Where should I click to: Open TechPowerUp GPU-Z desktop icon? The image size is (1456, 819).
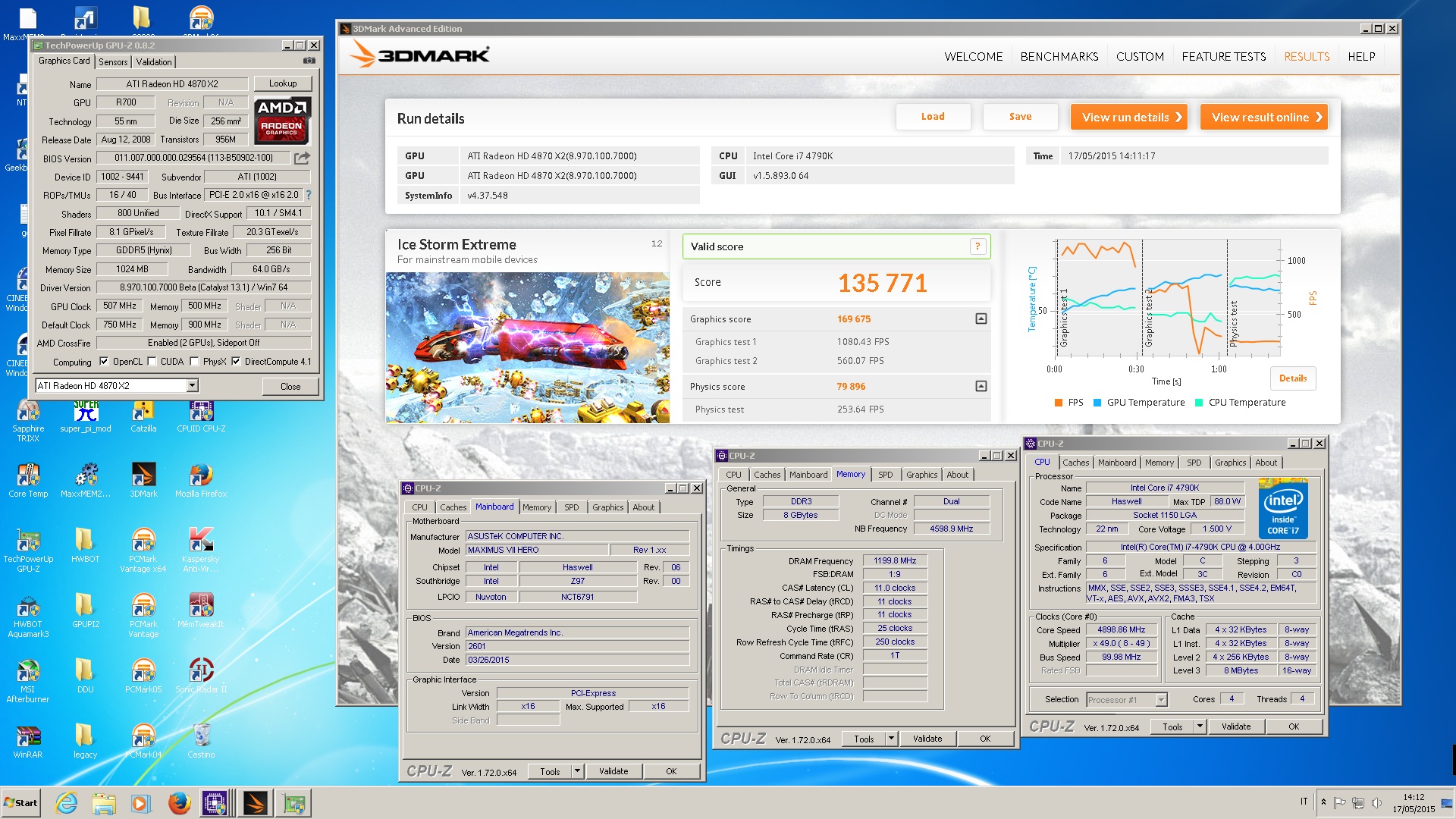[x=28, y=551]
